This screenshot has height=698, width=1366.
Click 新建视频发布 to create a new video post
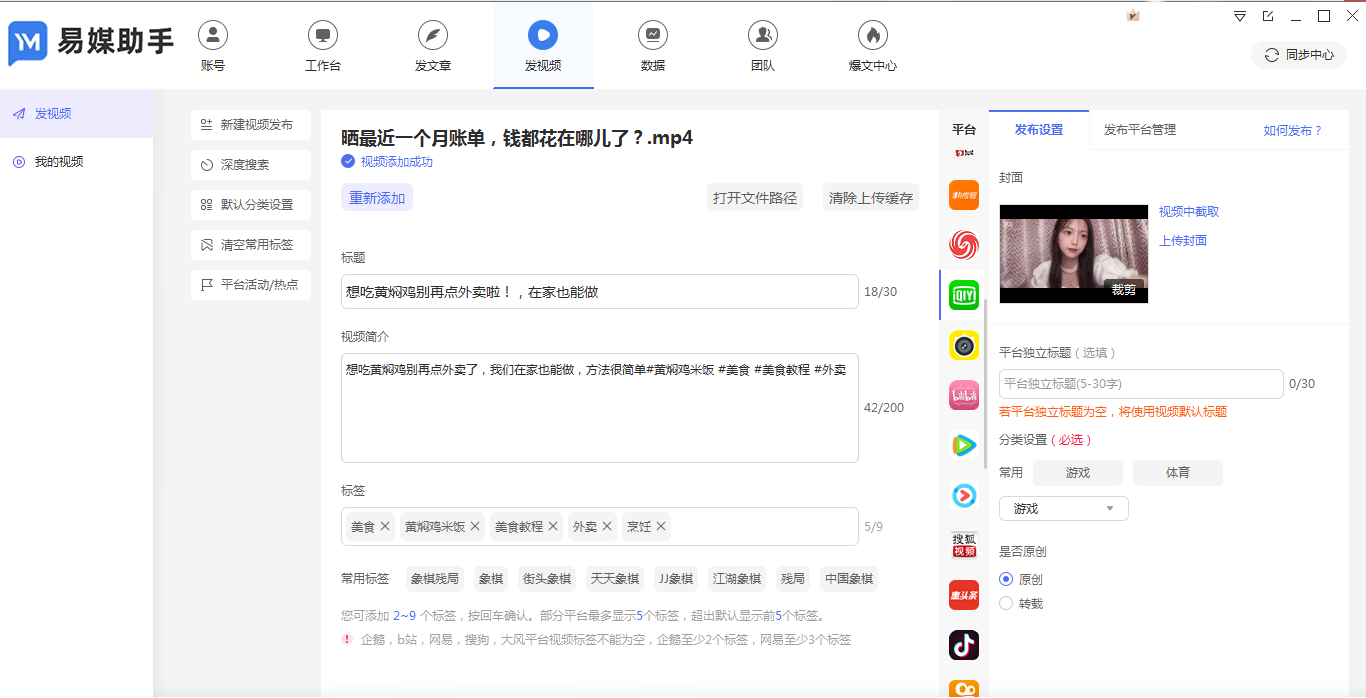coord(251,125)
